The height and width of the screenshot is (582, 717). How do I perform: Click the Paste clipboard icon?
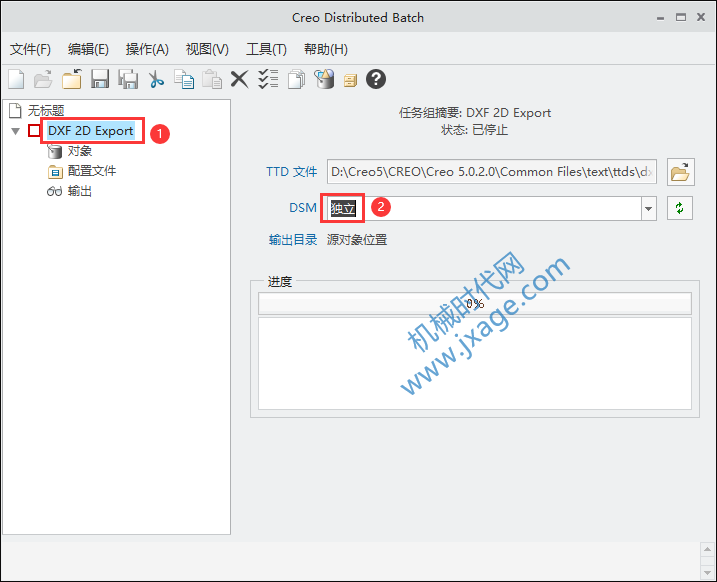tap(212, 79)
